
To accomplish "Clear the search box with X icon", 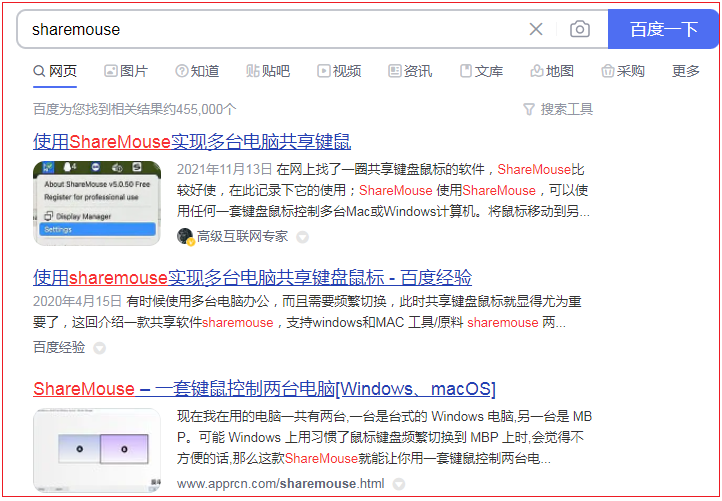I will [536, 29].
